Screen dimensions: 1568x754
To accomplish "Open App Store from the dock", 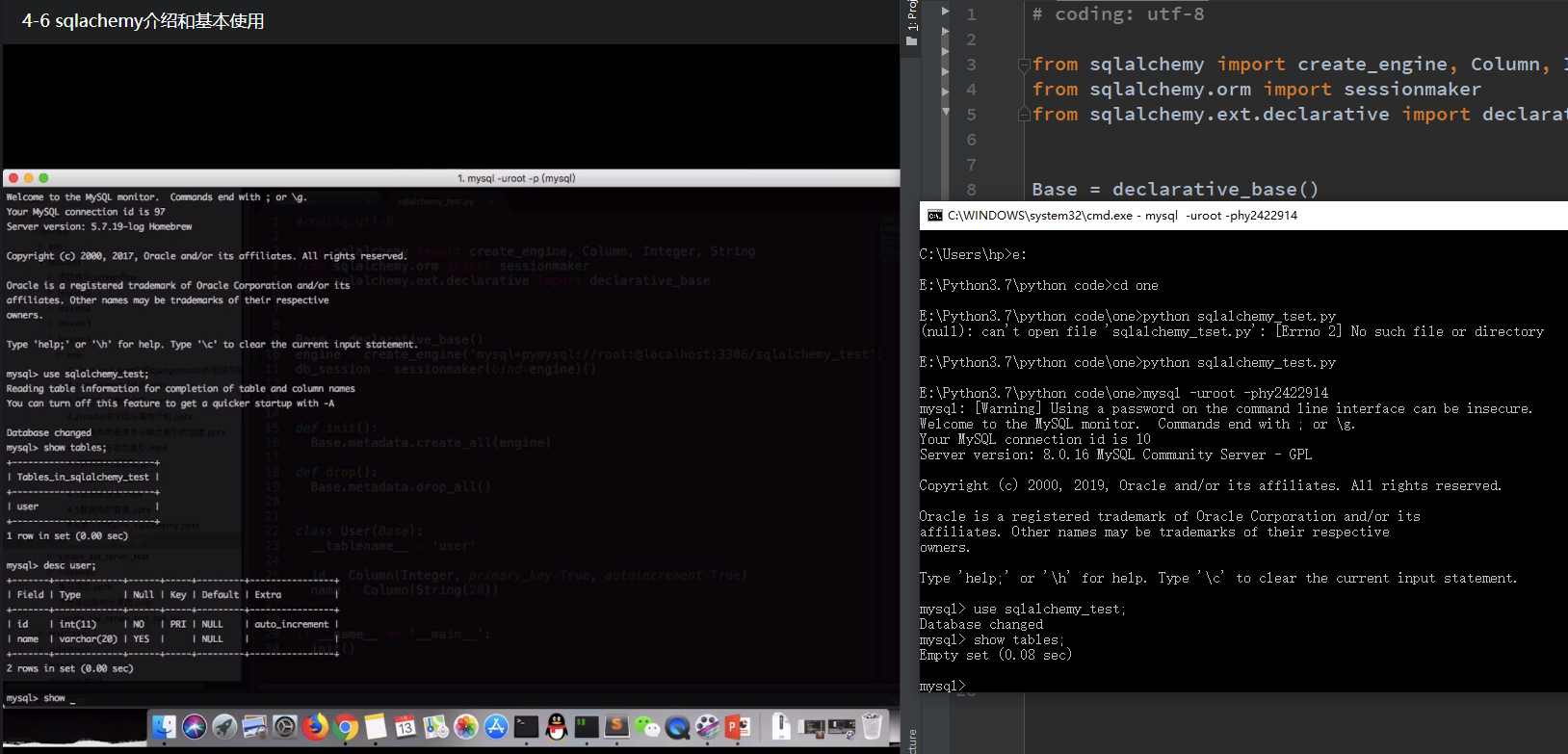I will (x=496, y=726).
